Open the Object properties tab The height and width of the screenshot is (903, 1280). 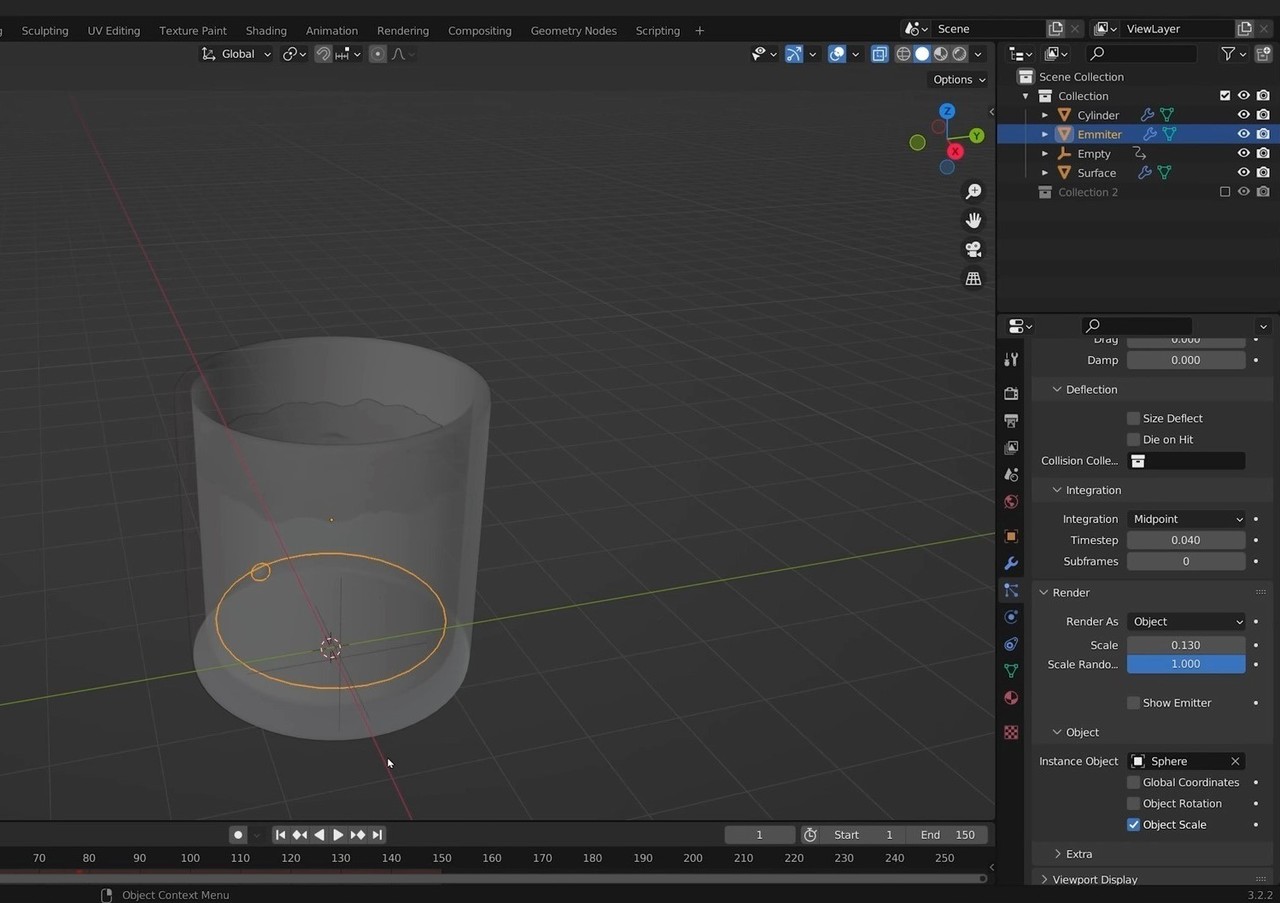point(1011,536)
